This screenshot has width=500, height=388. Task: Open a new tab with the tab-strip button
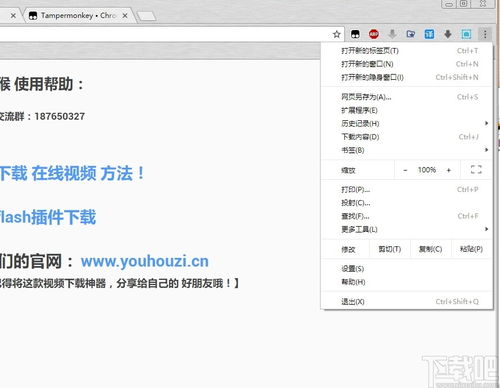click(x=146, y=16)
